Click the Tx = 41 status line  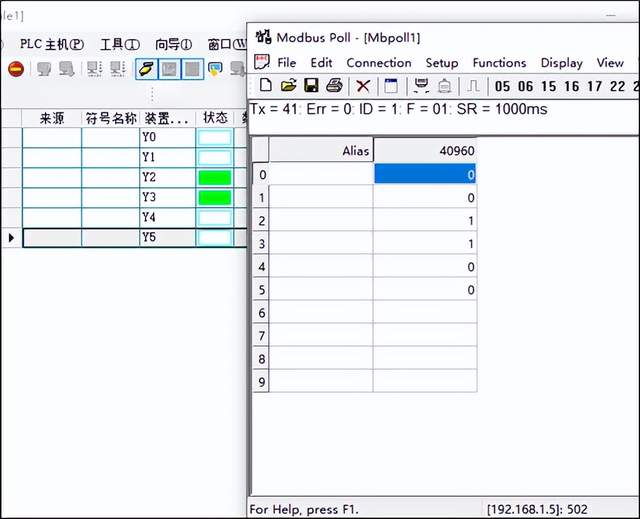click(398, 109)
